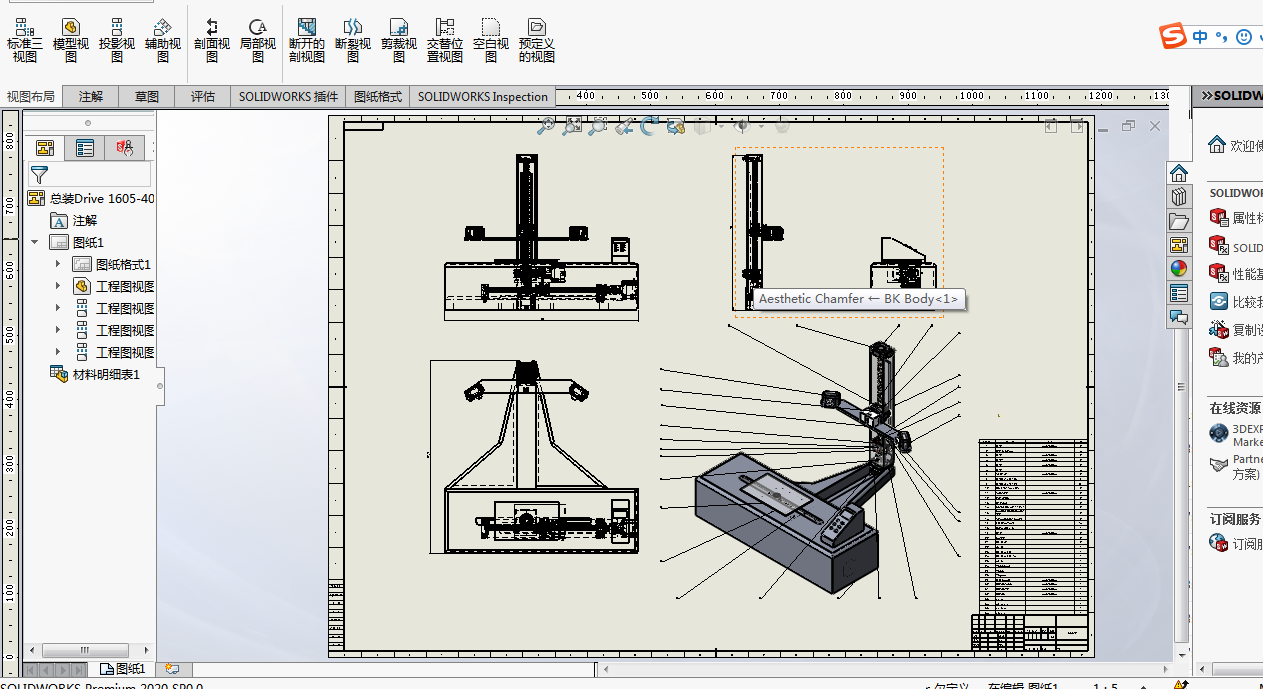
Task: Click 订阅 subscription service link
Action: click(1236, 544)
